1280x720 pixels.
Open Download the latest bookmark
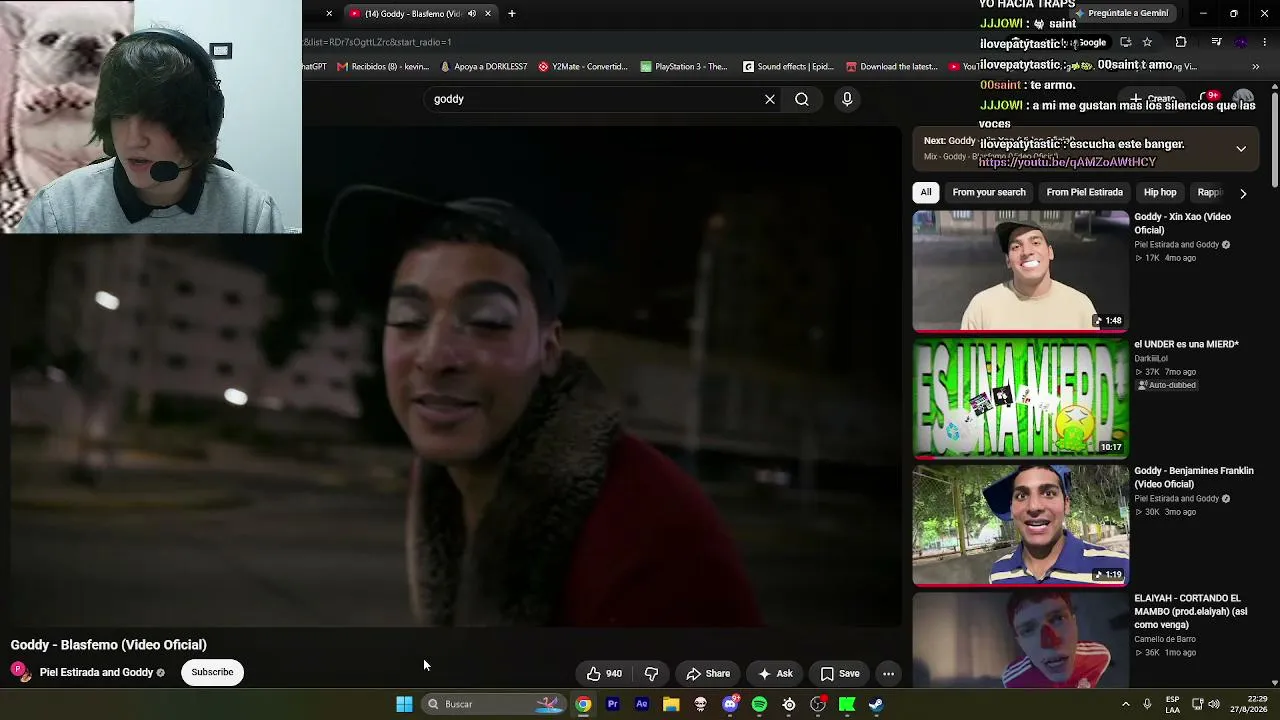coord(892,67)
